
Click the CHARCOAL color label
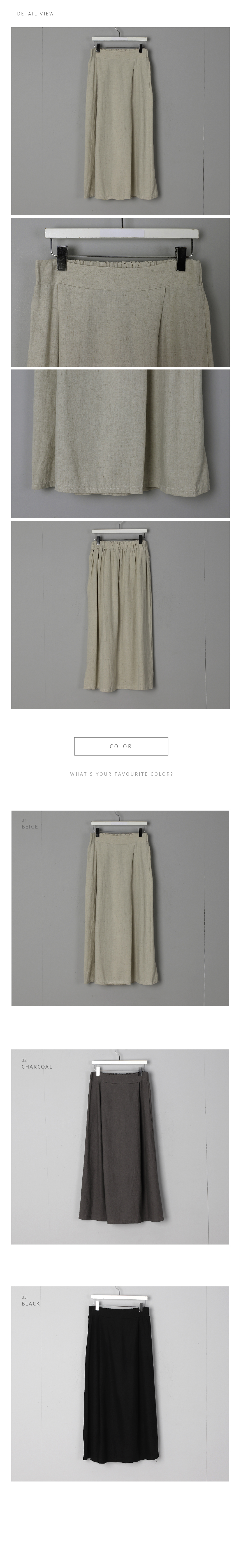coord(37,1066)
